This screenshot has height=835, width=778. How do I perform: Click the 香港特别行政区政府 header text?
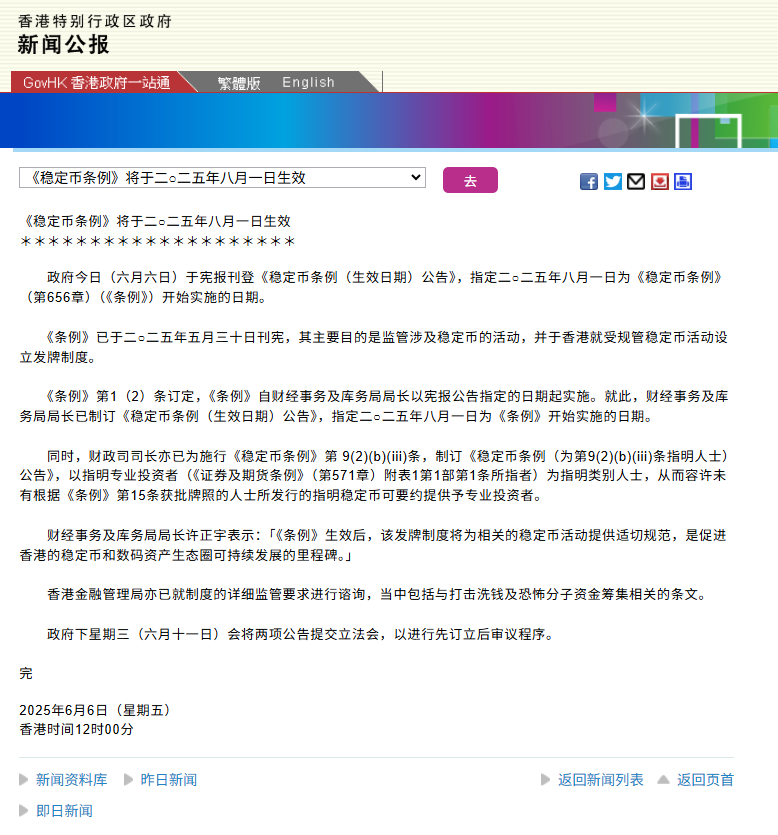click(95, 21)
